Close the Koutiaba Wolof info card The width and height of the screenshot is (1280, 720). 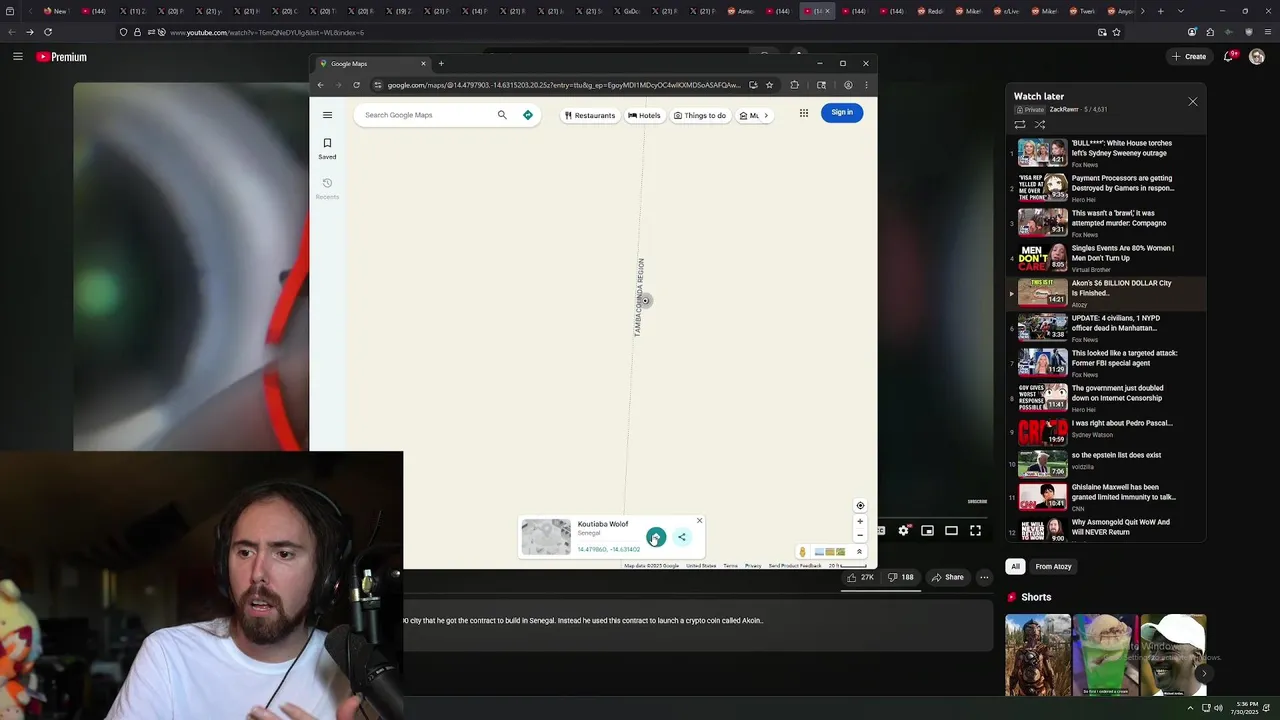pos(699,521)
